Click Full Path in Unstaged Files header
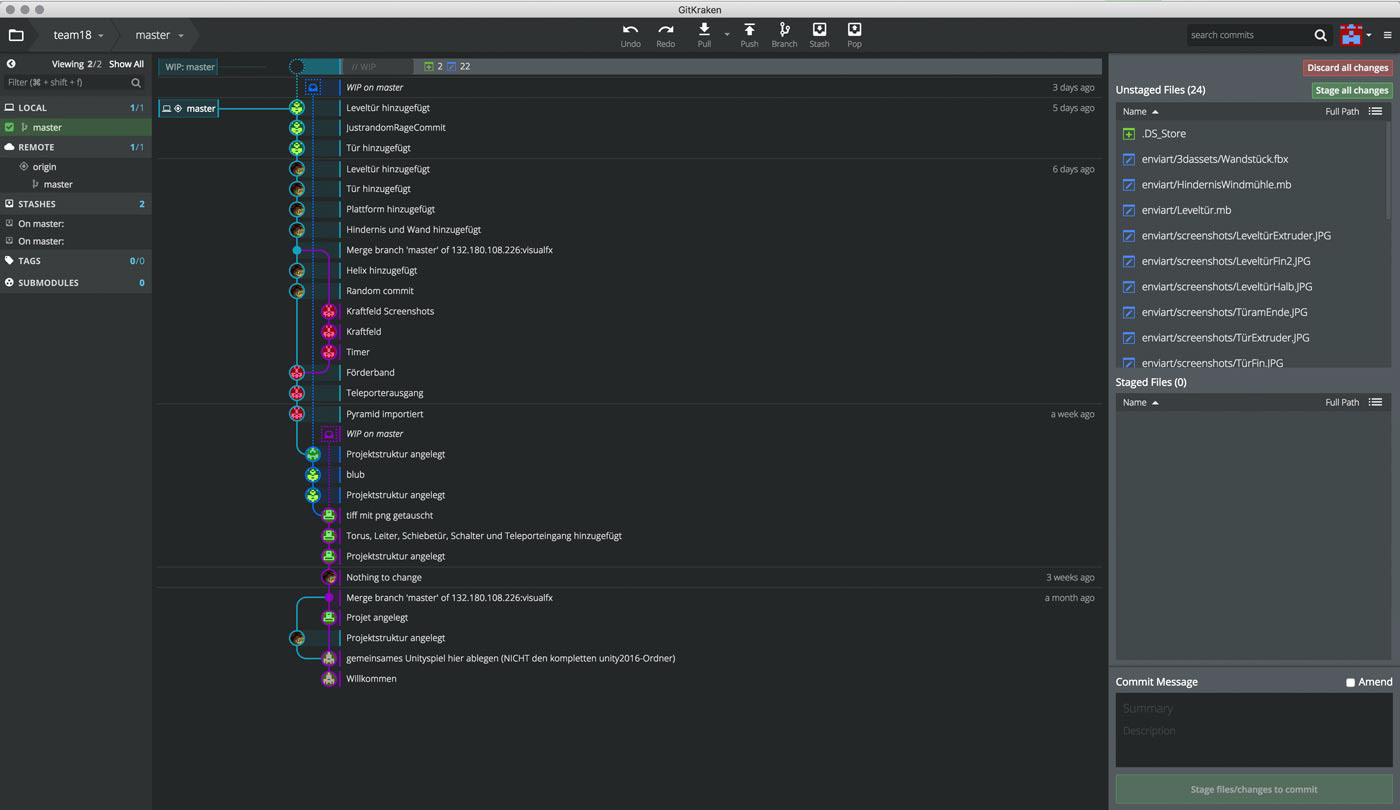 coord(1342,112)
